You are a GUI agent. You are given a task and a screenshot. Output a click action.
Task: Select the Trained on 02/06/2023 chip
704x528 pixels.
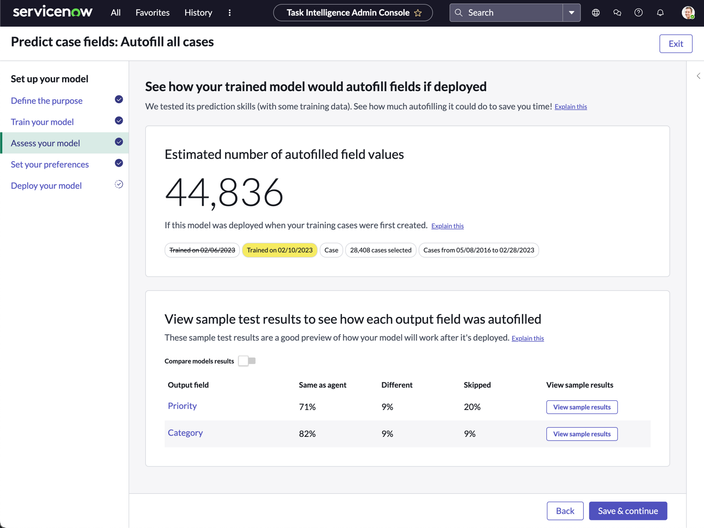[x=201, y=250]
